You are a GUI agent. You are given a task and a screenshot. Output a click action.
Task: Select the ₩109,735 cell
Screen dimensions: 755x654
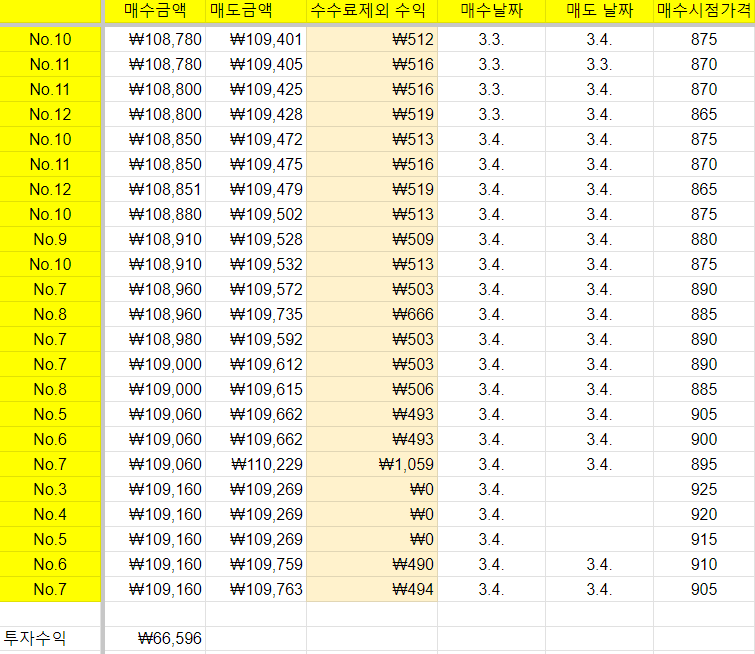[x=256, y=315]
